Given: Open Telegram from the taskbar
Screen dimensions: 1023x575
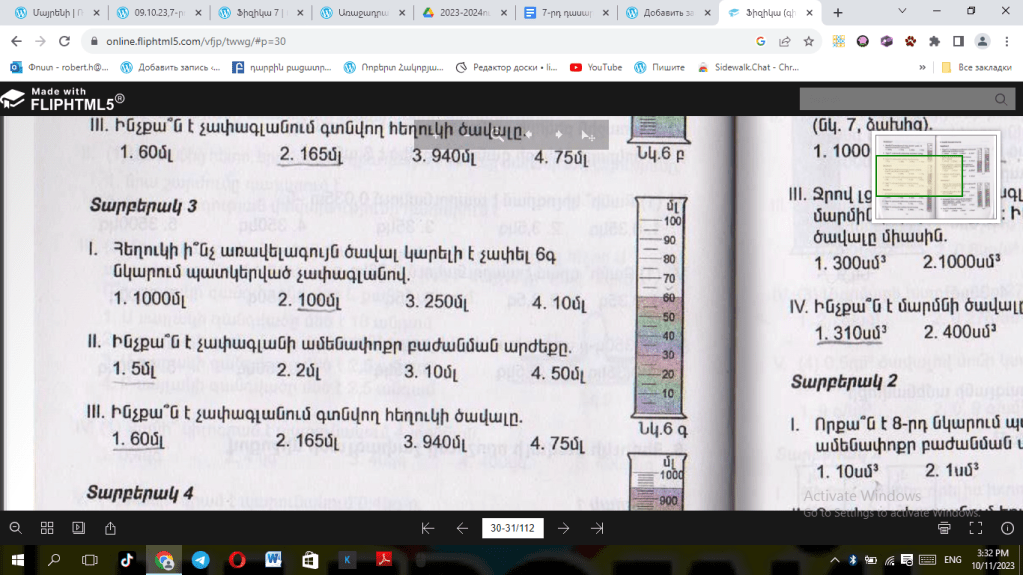Looking at the screenshot, I should click(201, 560).
